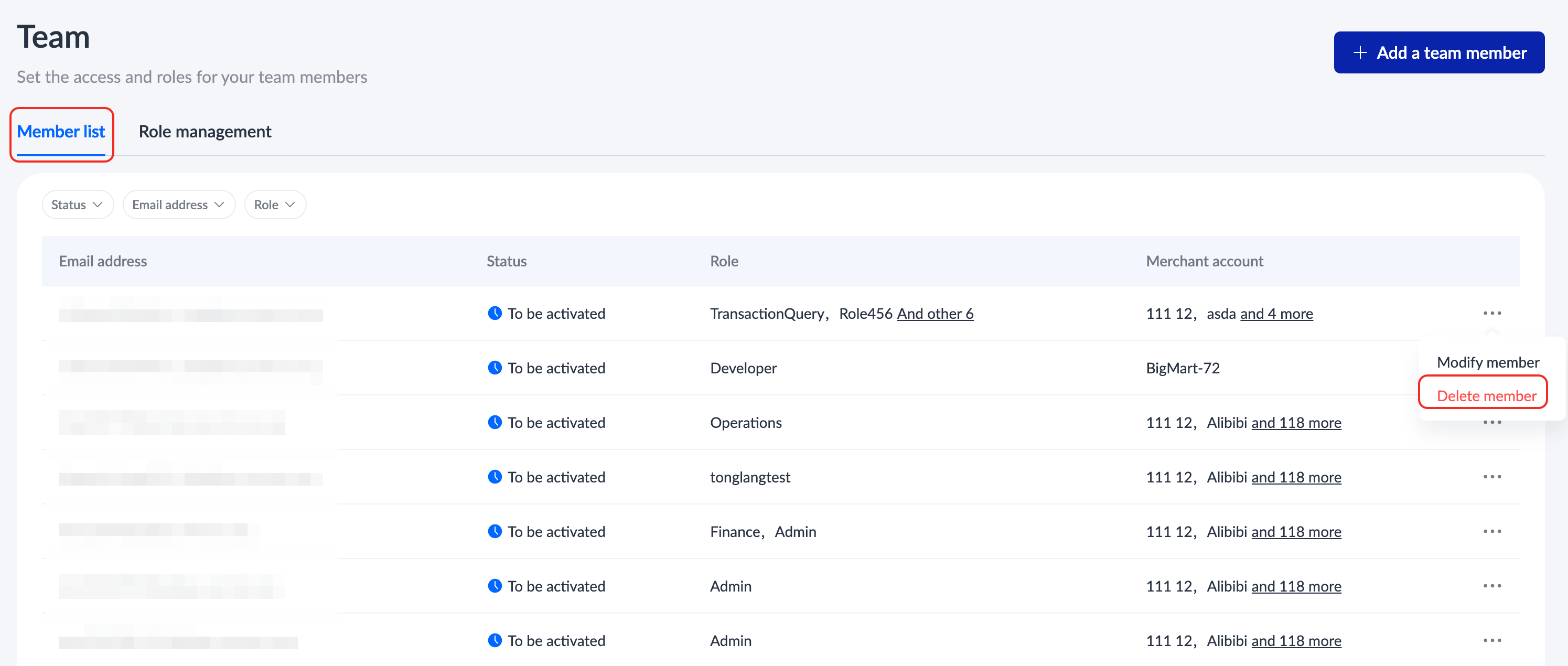Open three-dot menu for Finance, Admin row
1568x666 pixels.
pyautogui.click(x=1491, y=531)
